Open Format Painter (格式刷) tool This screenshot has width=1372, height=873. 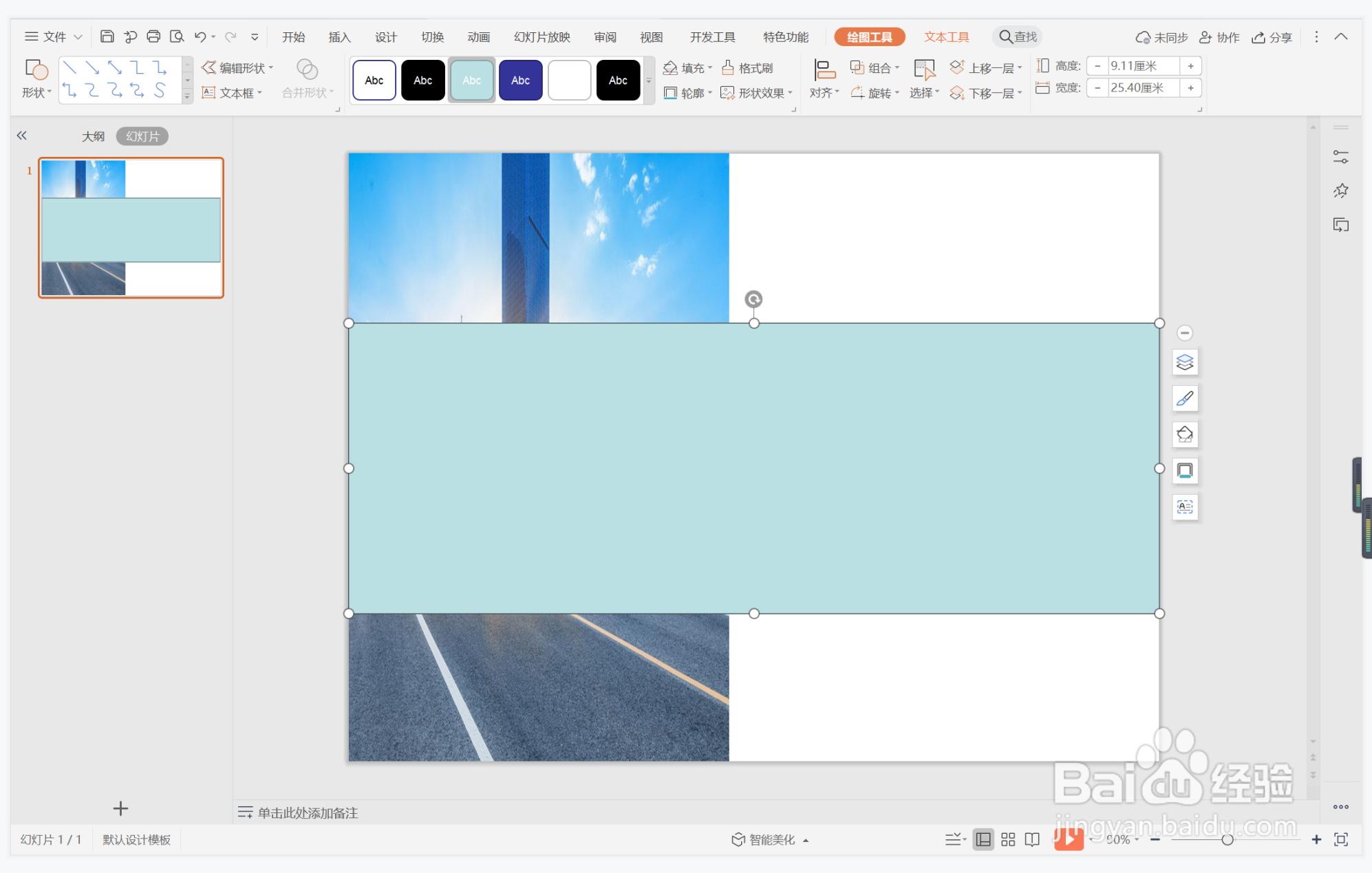(x=747, y=67)
